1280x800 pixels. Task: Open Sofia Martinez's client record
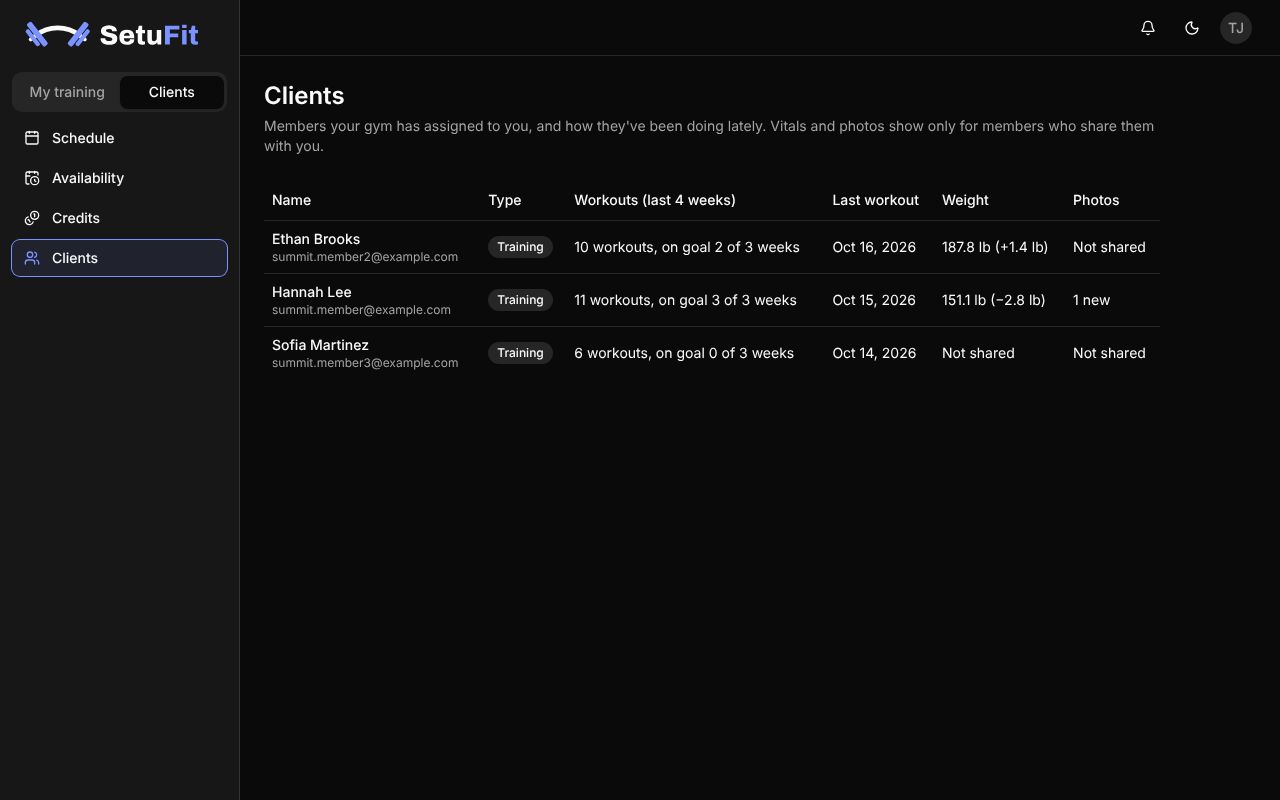tap(320, 345)
